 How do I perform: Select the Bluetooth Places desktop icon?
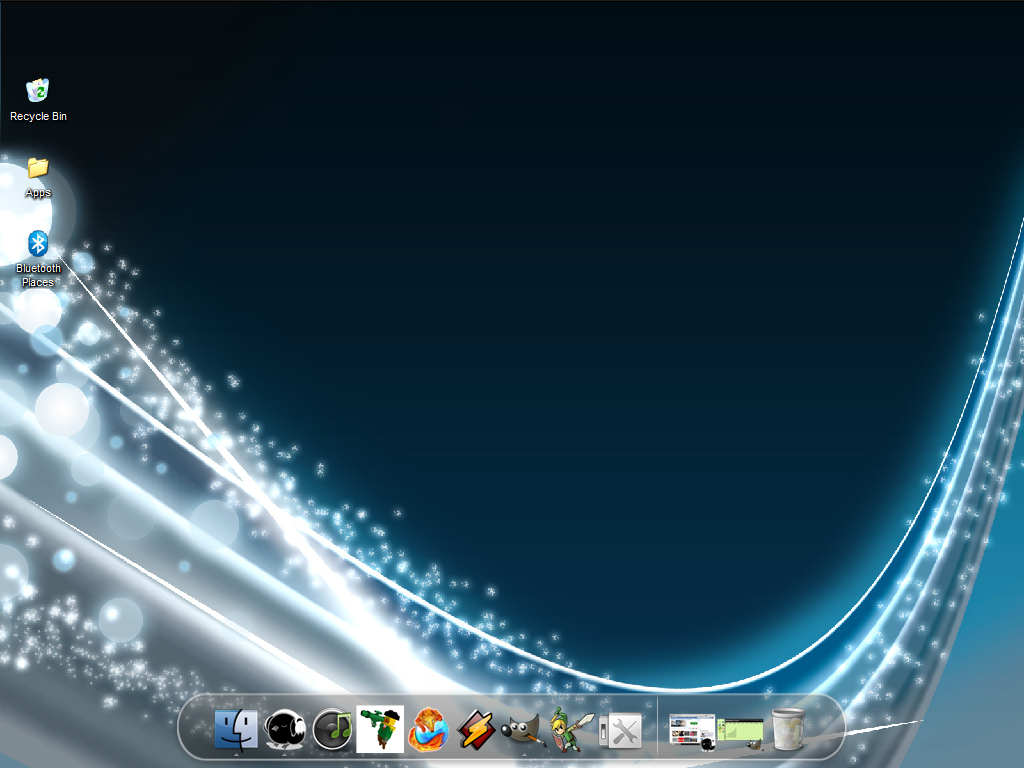[x=38, y=243]
